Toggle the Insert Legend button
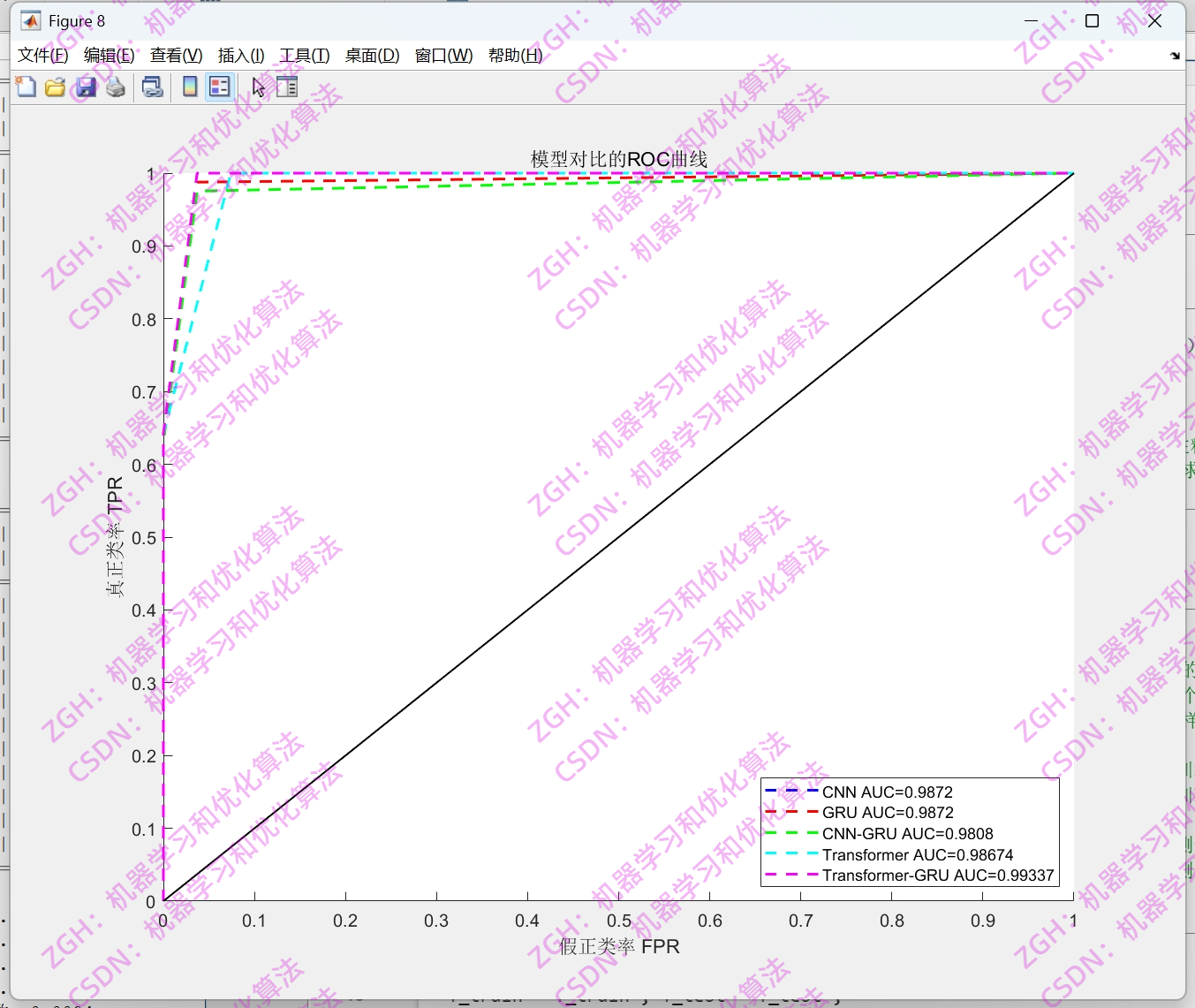The height and width of the screenshot is (1008, 1195). pos(219,87)
